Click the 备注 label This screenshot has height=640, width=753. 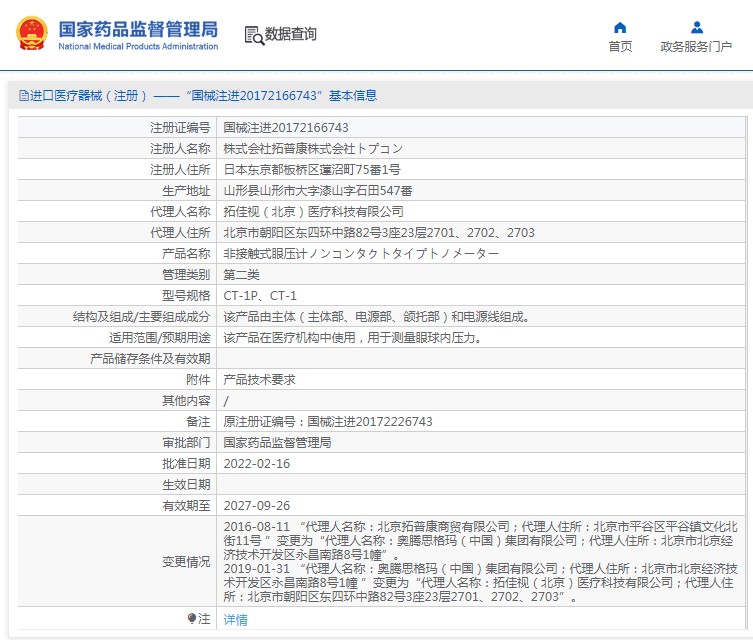[198, 422]
